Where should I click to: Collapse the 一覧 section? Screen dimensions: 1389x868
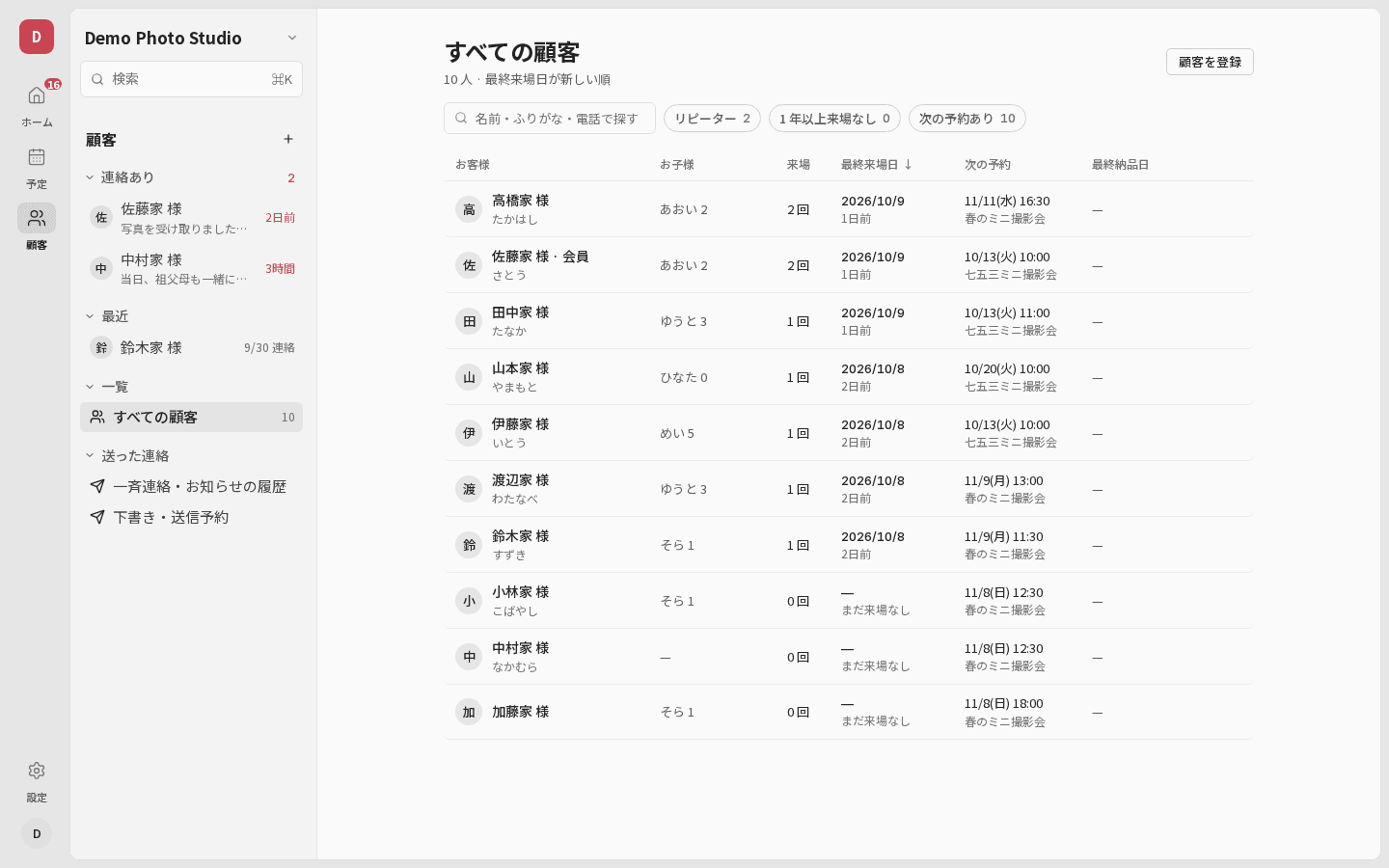point(90,387)
